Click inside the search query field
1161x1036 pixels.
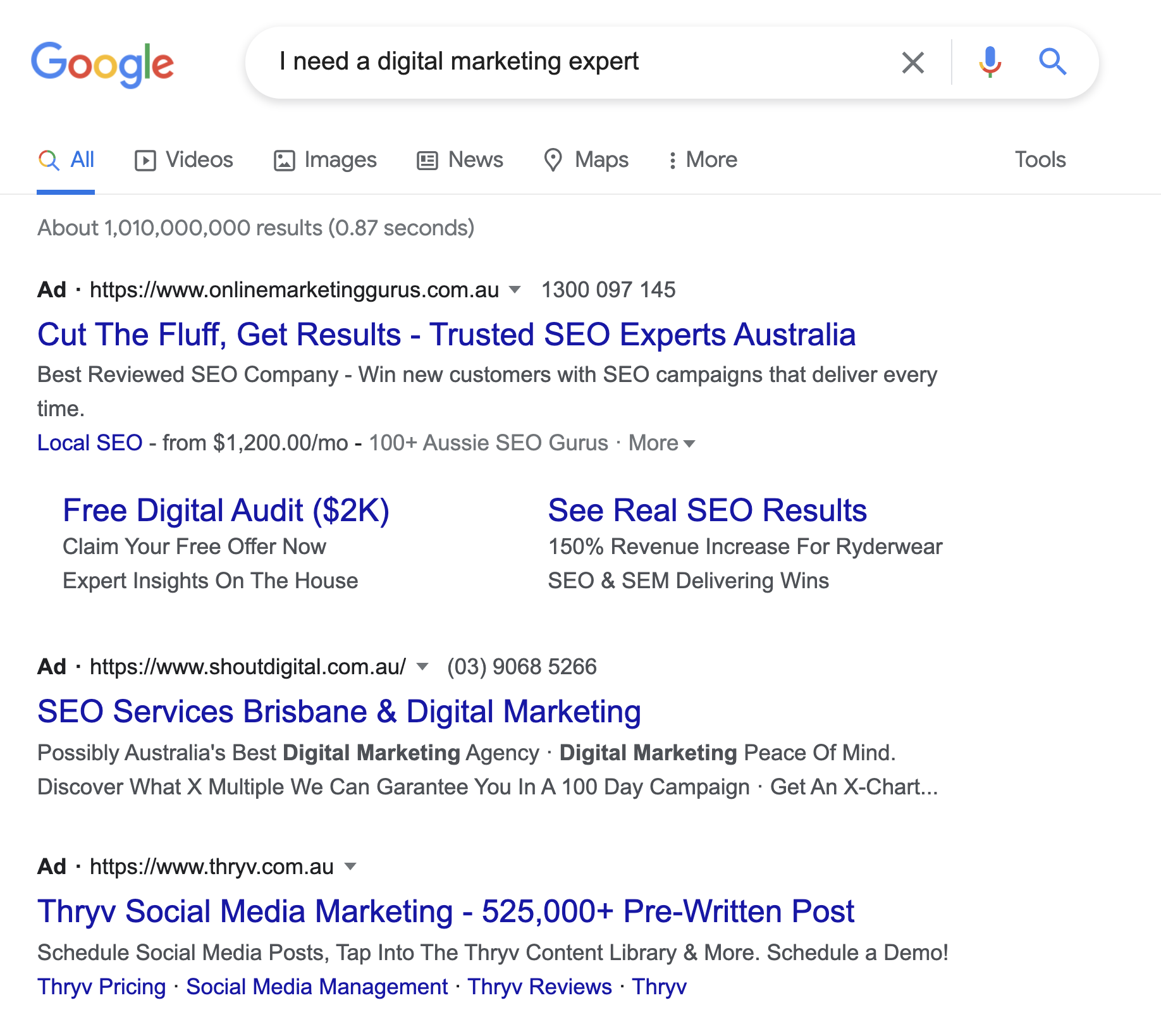pos(569,62)
